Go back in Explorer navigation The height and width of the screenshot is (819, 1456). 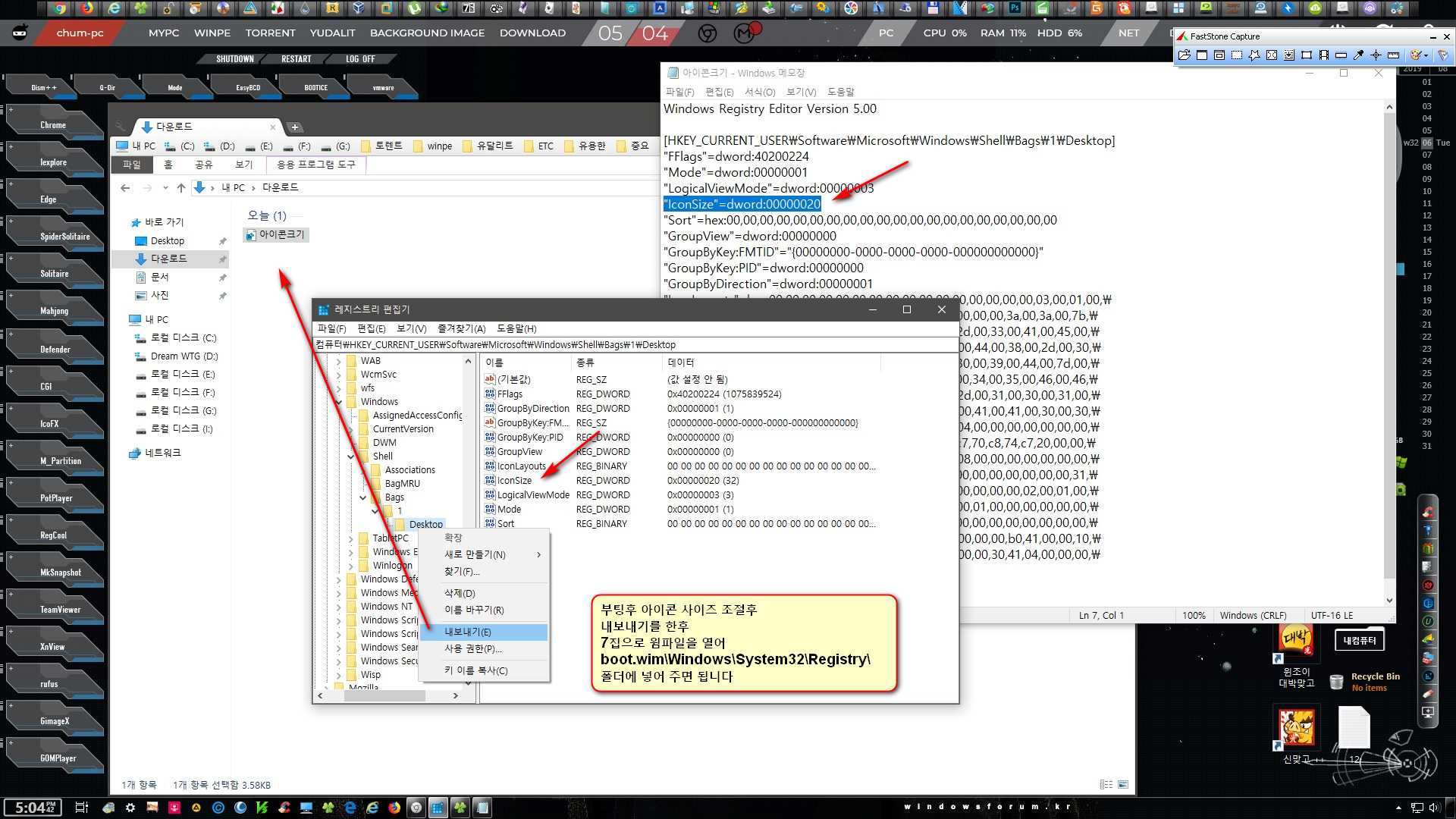[x=125, y=188]
